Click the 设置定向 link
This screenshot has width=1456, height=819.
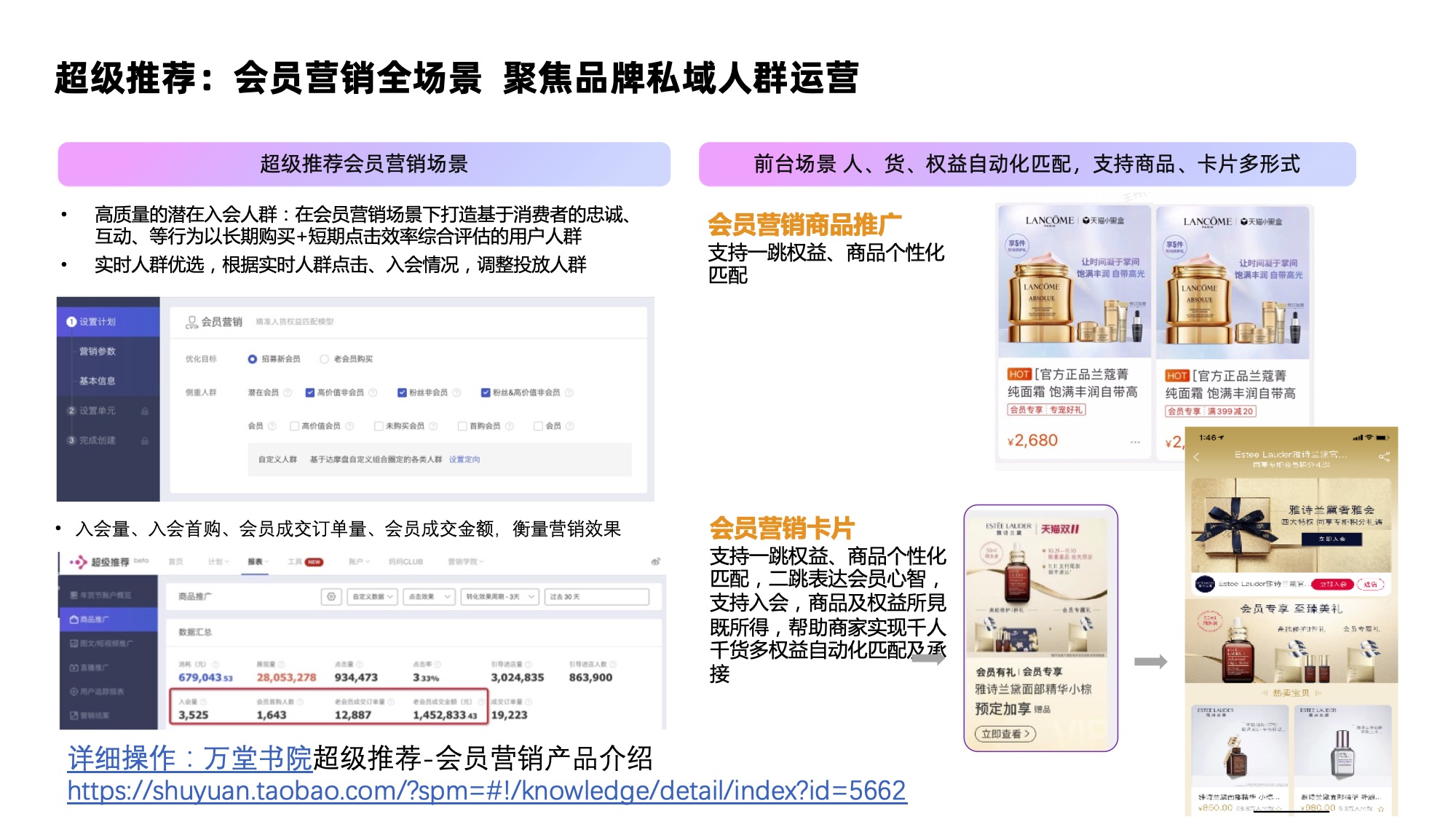[464, 459]
